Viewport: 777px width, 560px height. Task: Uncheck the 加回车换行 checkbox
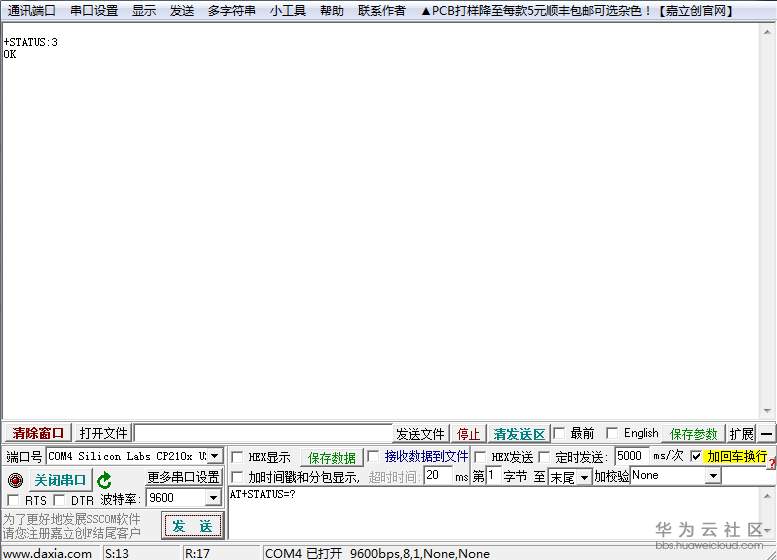coord(696,456)
